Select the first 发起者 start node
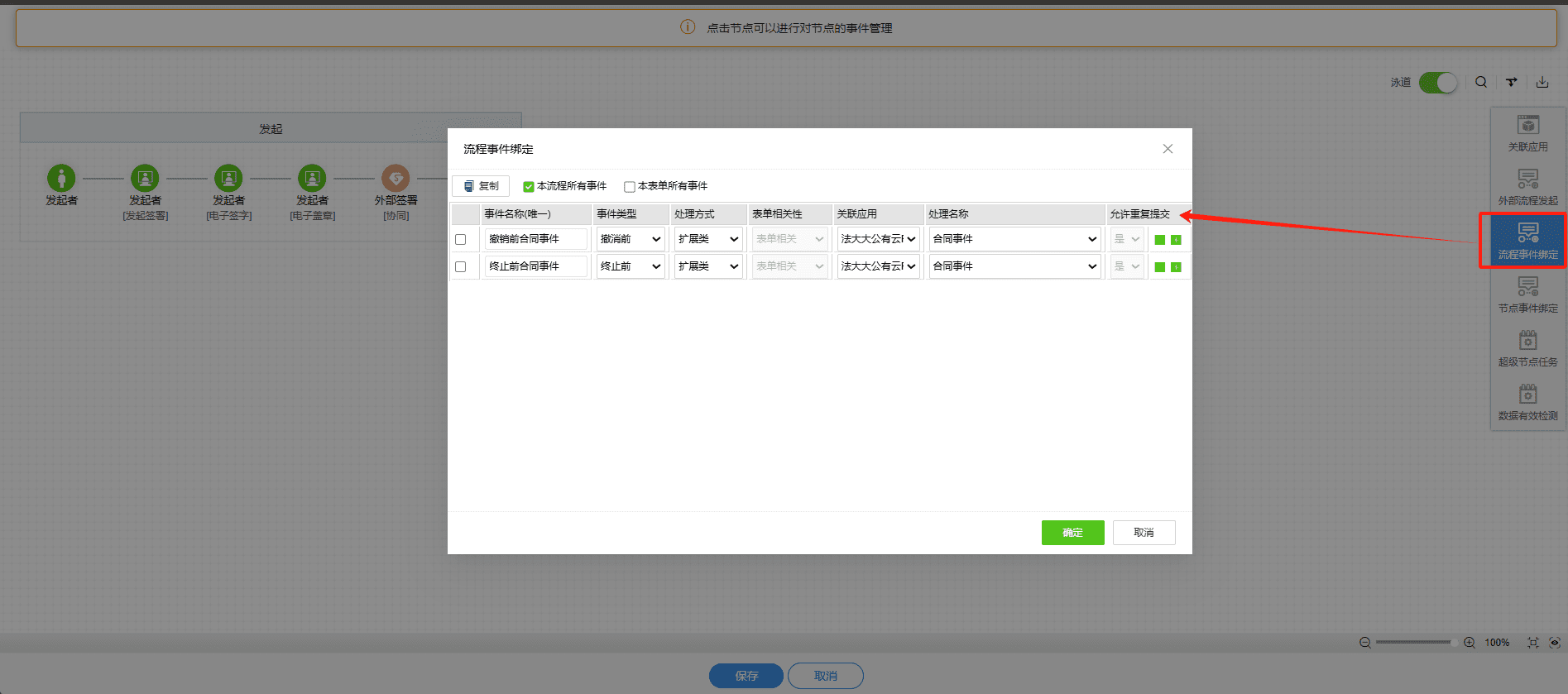The image size is (1568, 694). (61, 178)
